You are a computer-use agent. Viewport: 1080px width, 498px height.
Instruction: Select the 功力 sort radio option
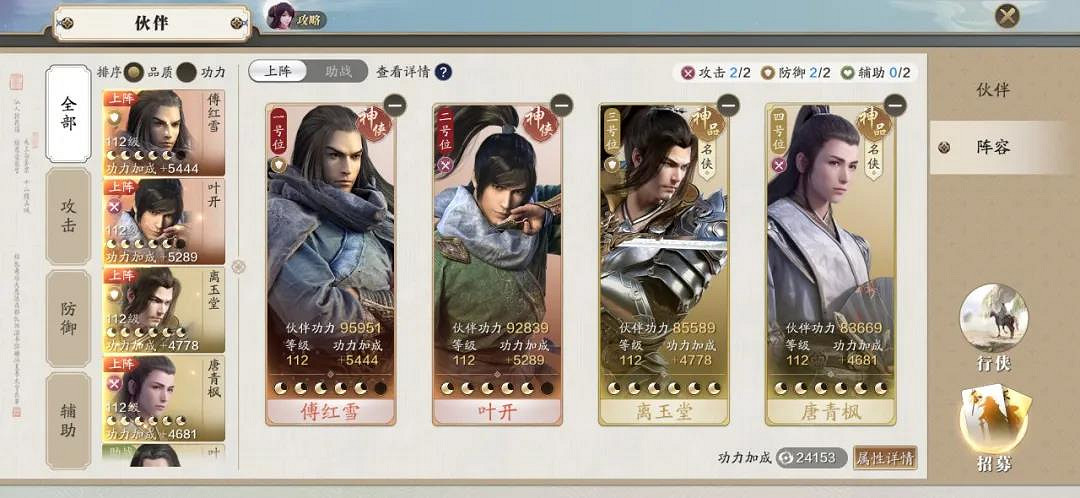(x=186, y=72)
